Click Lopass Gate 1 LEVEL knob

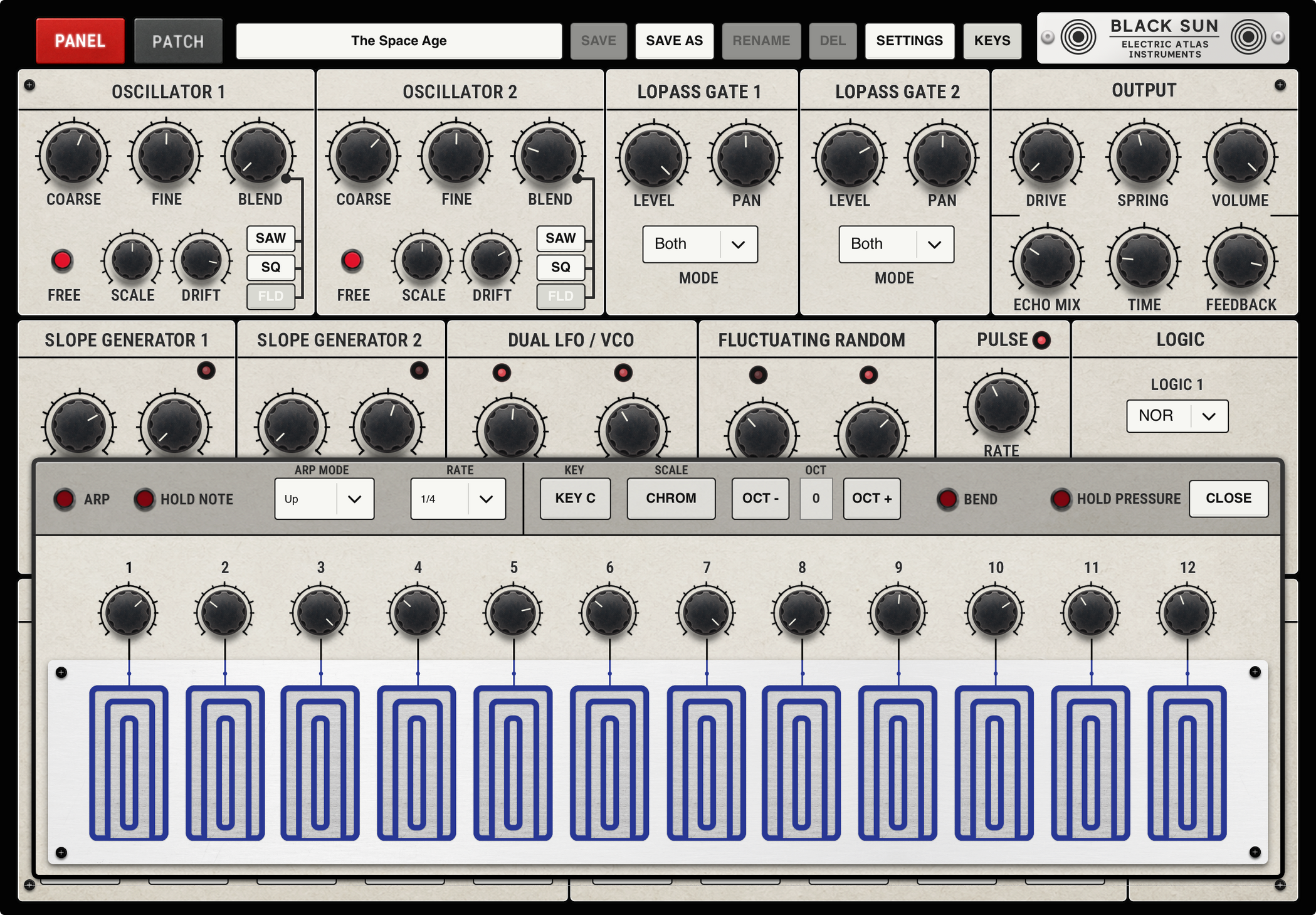pos(653,157)
